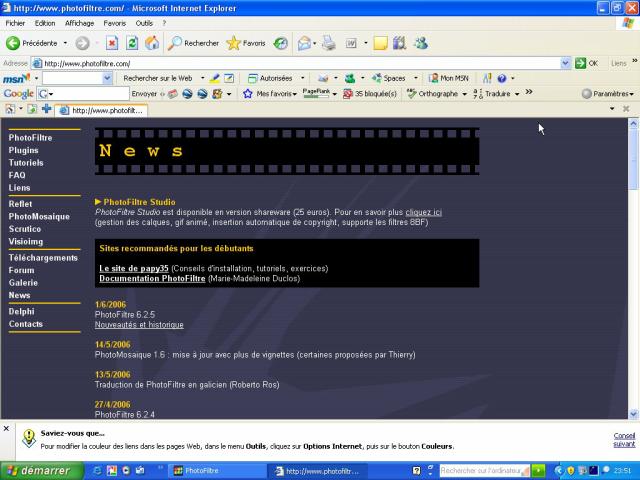Open the Fichier menu
The height and width of the screenshot is (480, 640).
[x=15, y=23]
